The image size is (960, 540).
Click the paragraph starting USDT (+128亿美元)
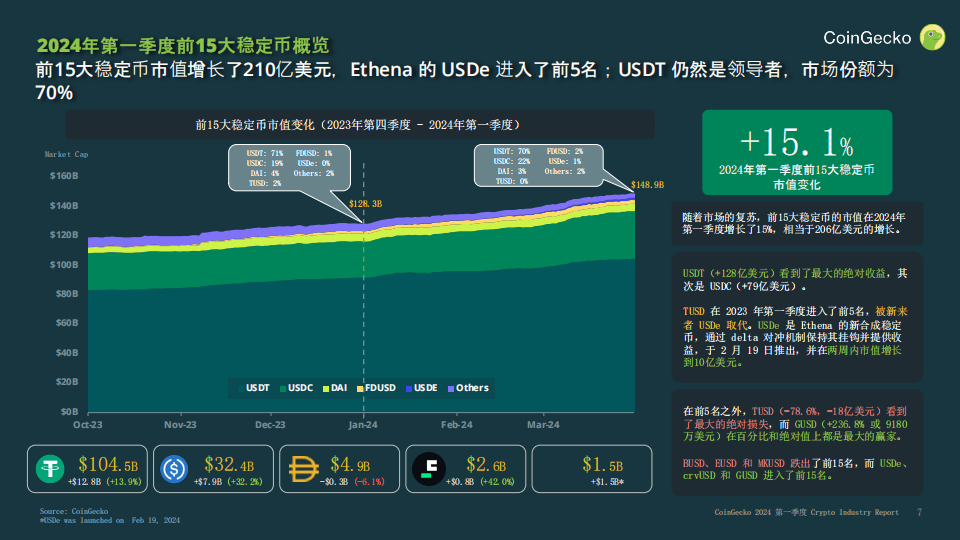tap(795, 280)
